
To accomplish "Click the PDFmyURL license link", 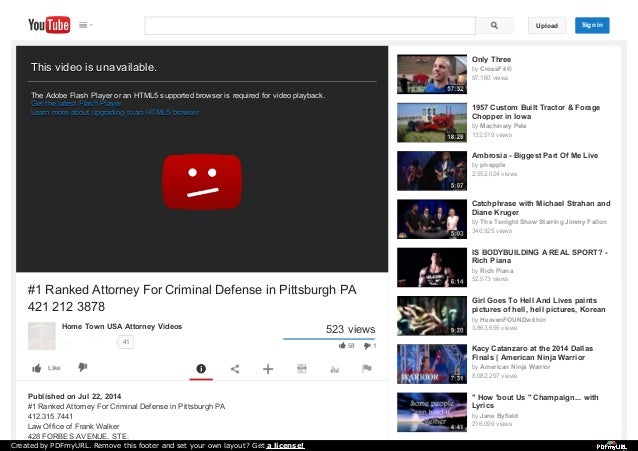I will [285, 446].
